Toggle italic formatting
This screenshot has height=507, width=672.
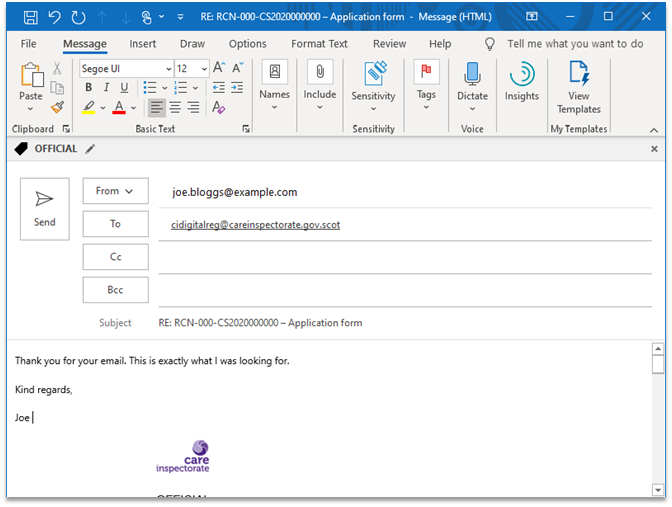pos(106,87)
